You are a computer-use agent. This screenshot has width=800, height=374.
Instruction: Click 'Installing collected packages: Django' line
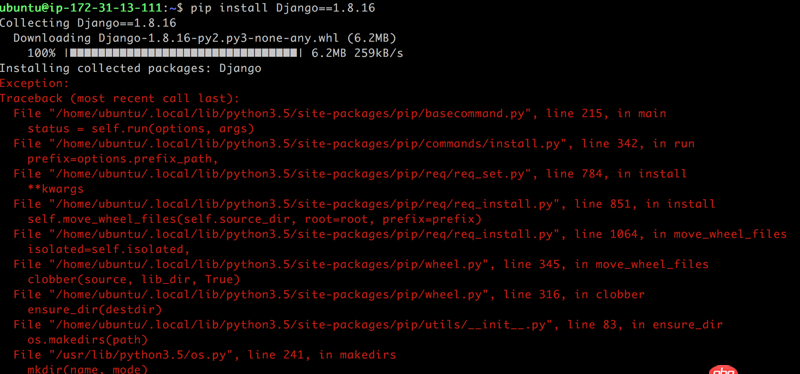(131, 68)
